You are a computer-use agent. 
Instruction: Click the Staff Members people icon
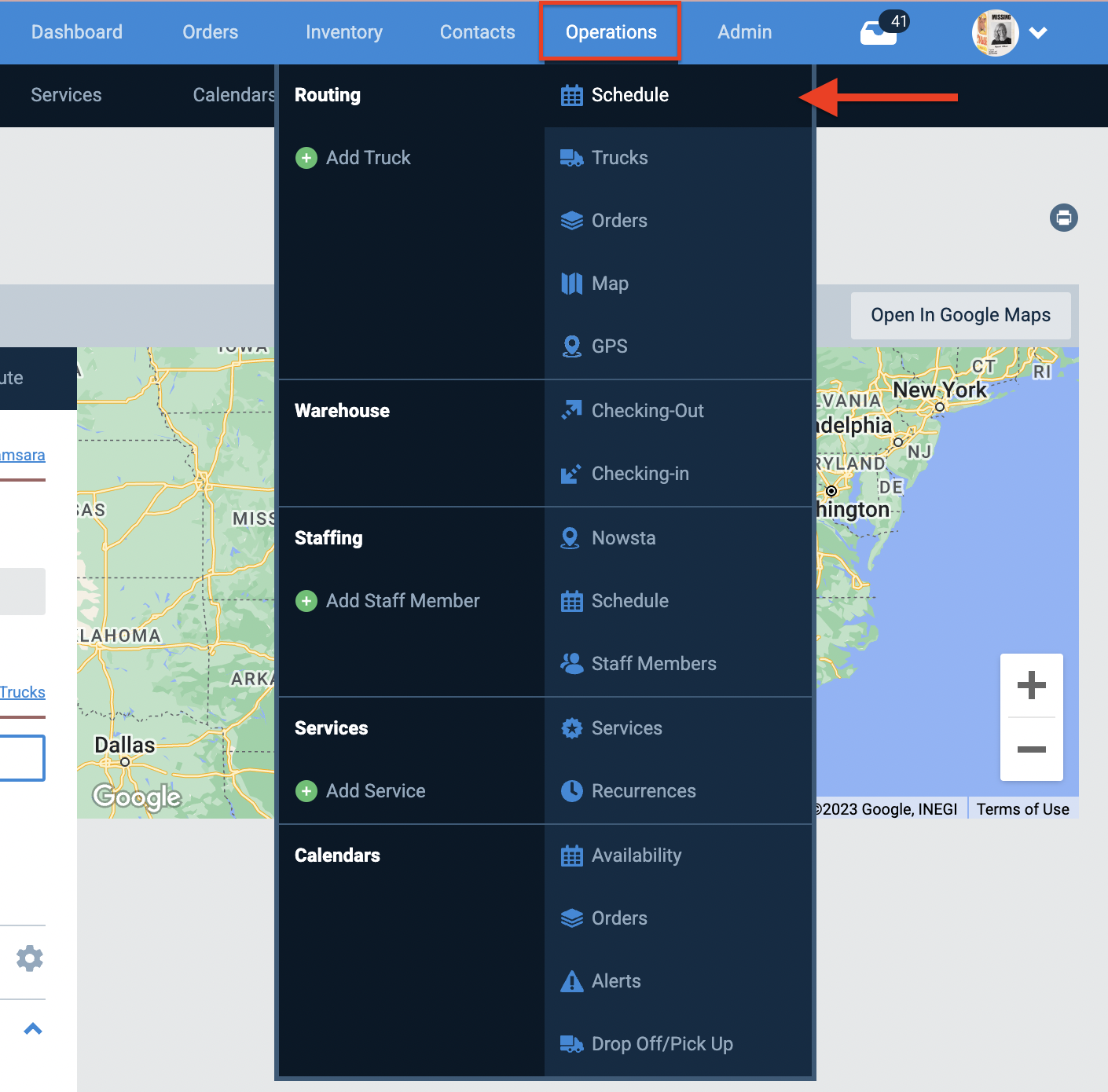(572, 664)
